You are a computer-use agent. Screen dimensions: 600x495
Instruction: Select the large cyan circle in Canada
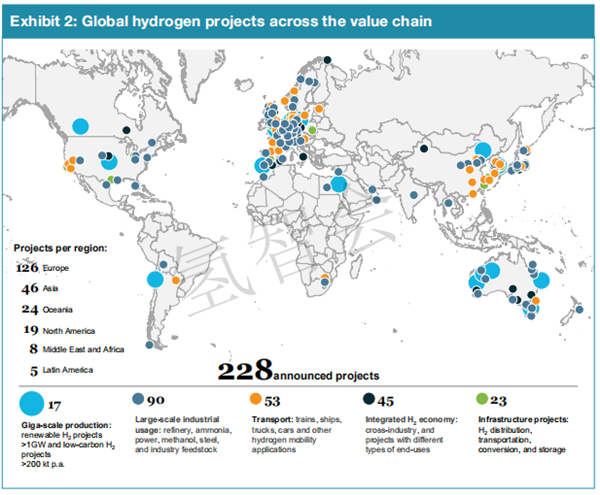click(x=80, y=126)
